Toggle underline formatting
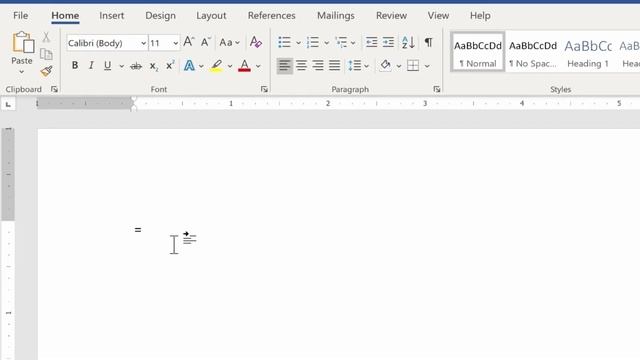 tap(107, 66)
